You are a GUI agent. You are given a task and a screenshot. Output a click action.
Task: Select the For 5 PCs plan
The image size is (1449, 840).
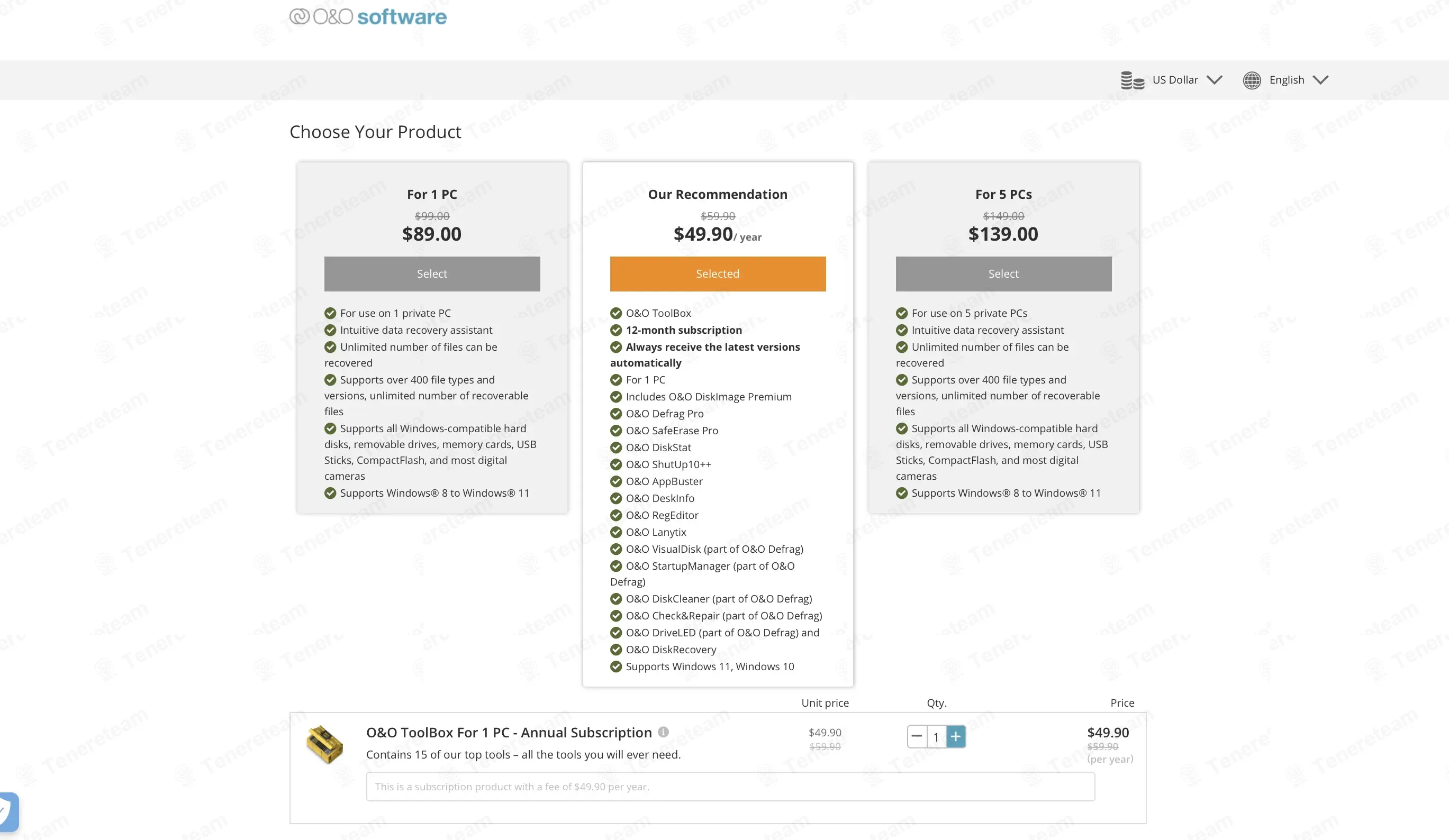coord(1003,273)
